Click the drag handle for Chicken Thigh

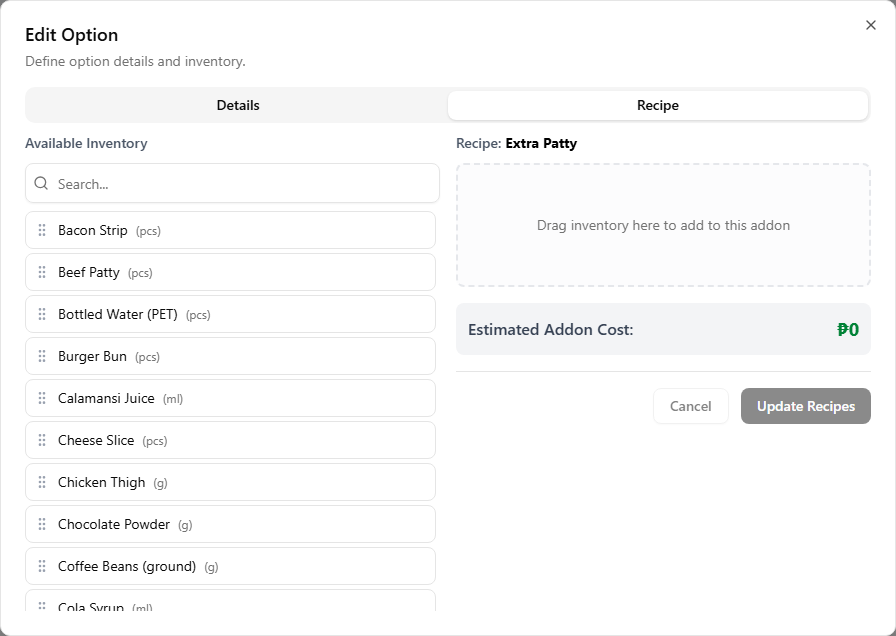pos(42,482)
